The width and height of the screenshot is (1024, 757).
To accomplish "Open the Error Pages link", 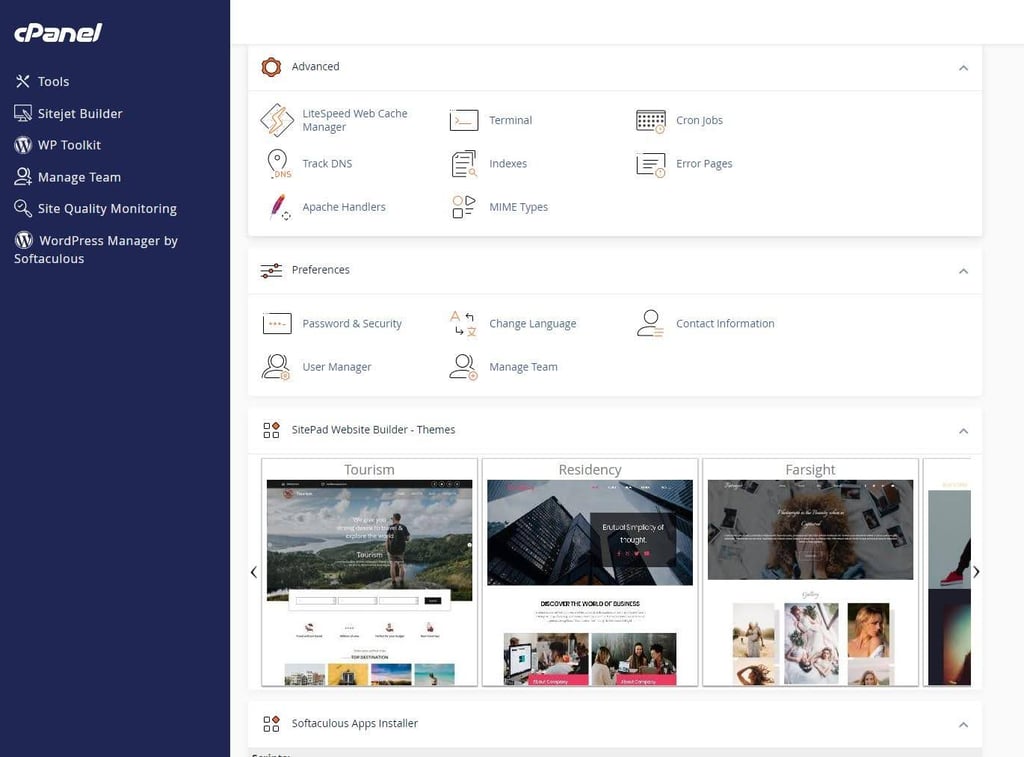I will tap(704, 163).
